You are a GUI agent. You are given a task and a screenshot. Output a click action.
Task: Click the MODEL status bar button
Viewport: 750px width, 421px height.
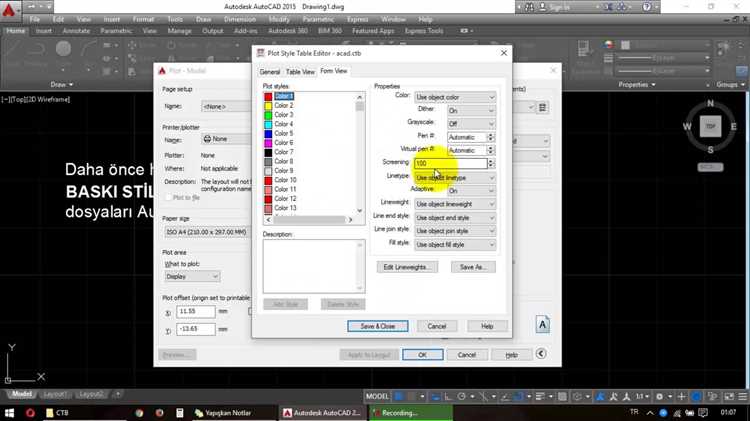377,396
